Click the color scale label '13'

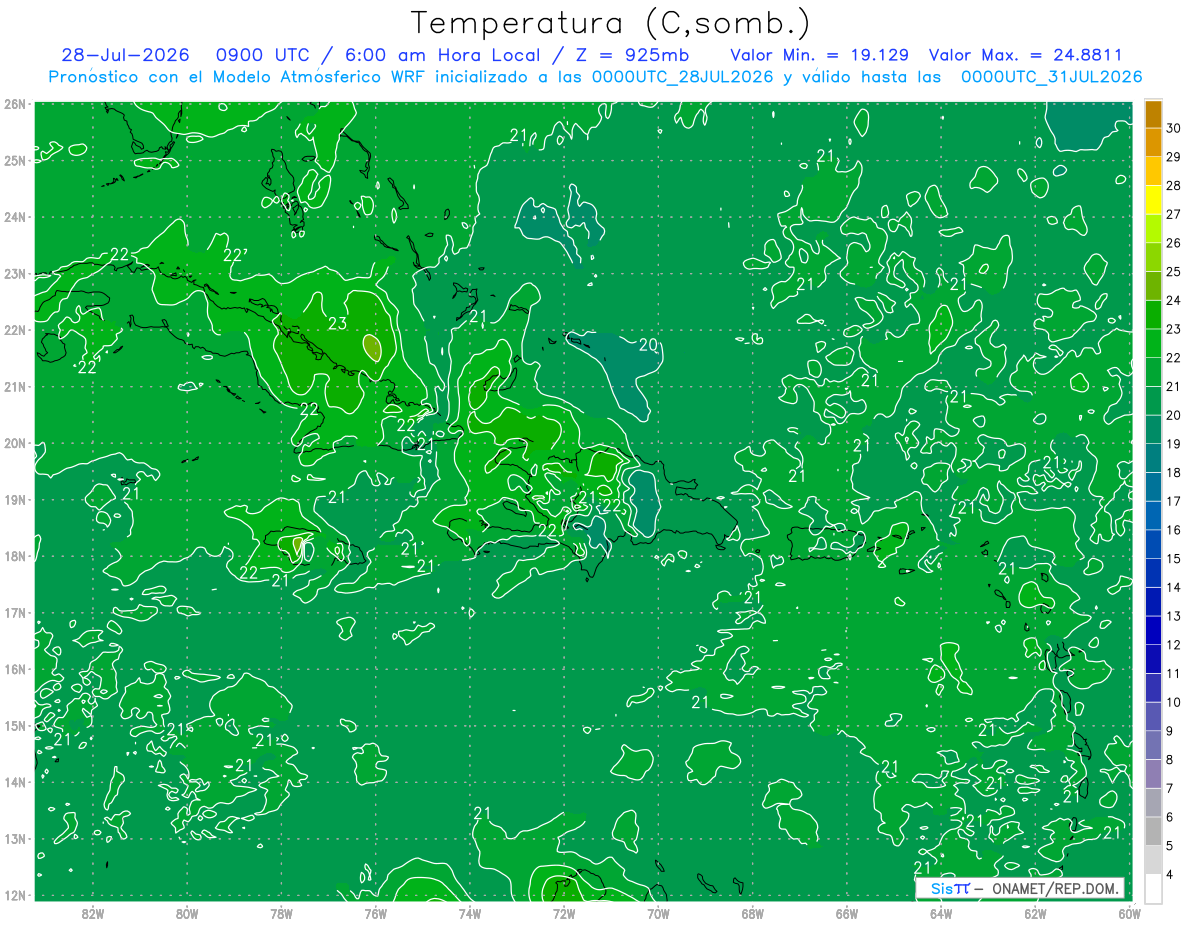(x=1174, y=616)
